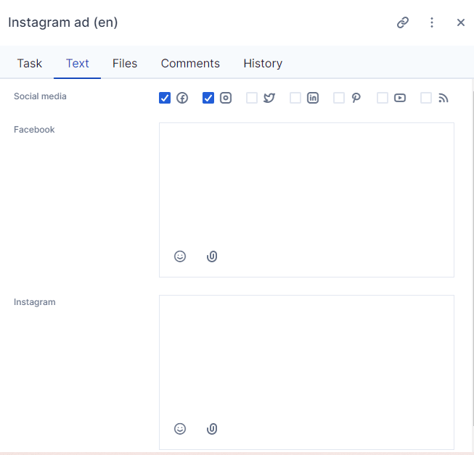474x455 pixels.
Task: Attach a file to the Facebook text
Action: tap(212, 256)
